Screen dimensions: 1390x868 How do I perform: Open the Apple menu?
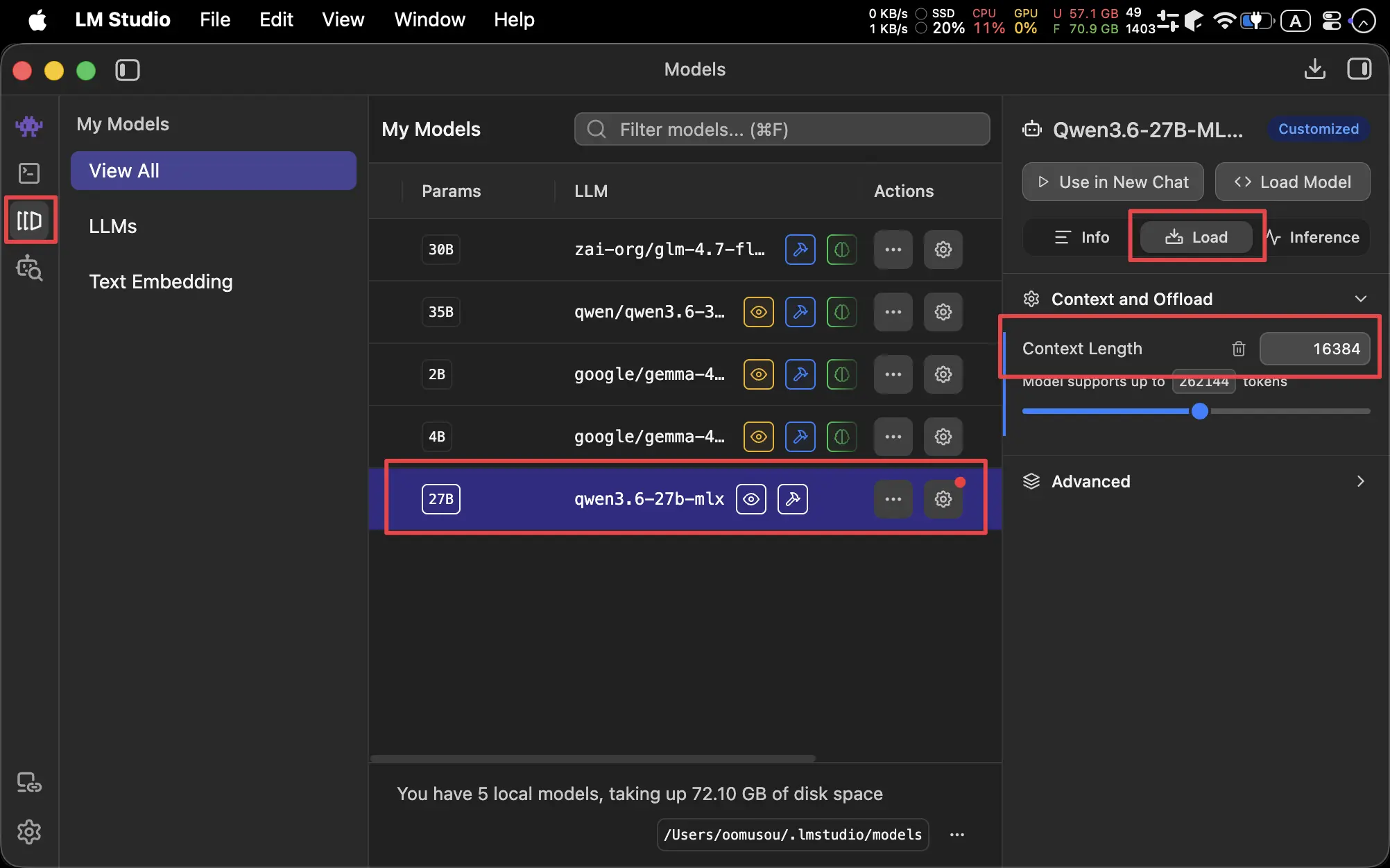(37, 19)
